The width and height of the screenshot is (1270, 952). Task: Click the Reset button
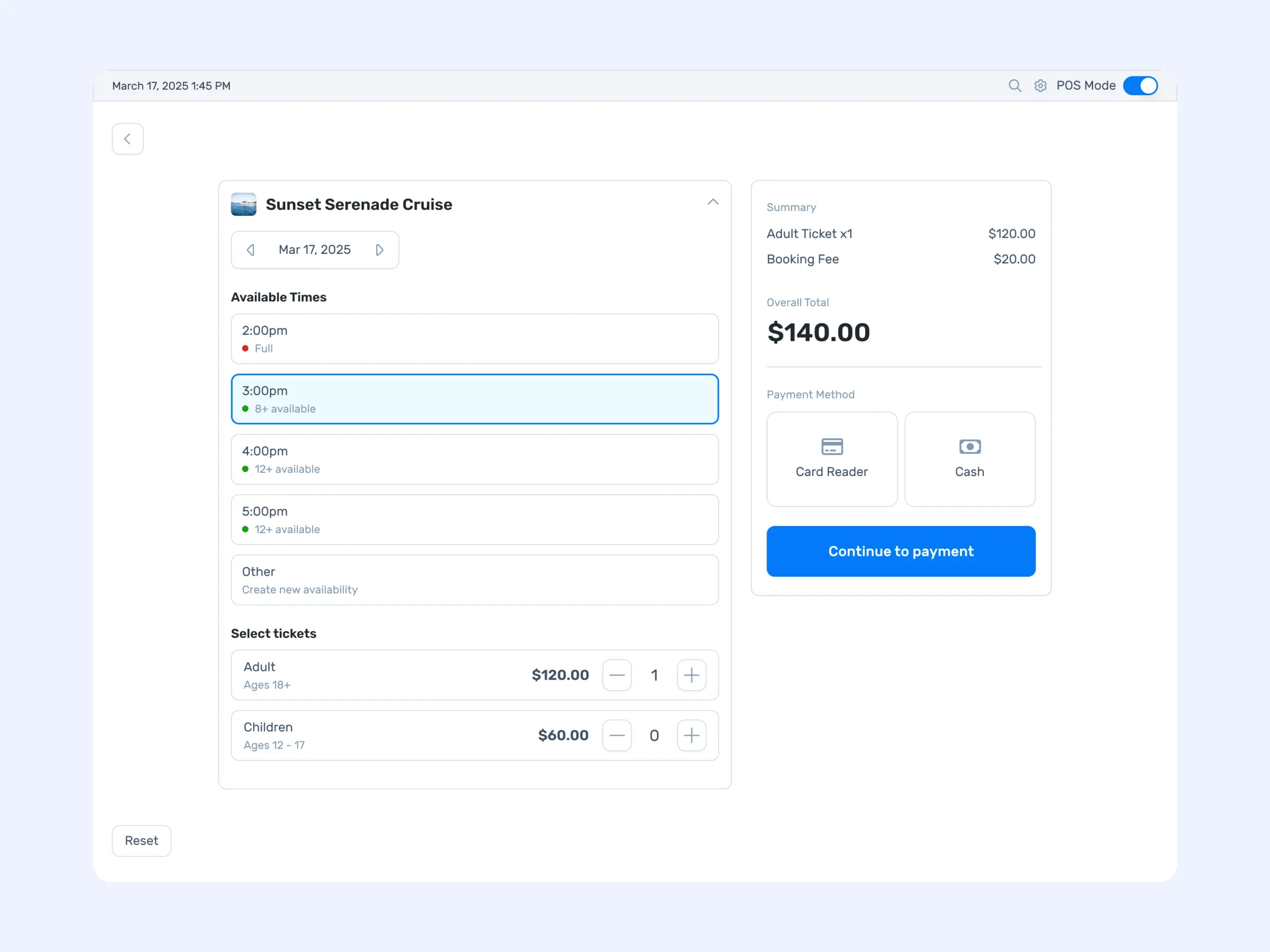point(141,840)
